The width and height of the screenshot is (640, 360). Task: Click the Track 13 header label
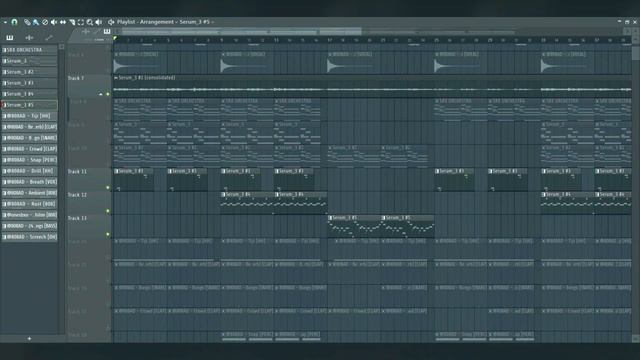77,218
